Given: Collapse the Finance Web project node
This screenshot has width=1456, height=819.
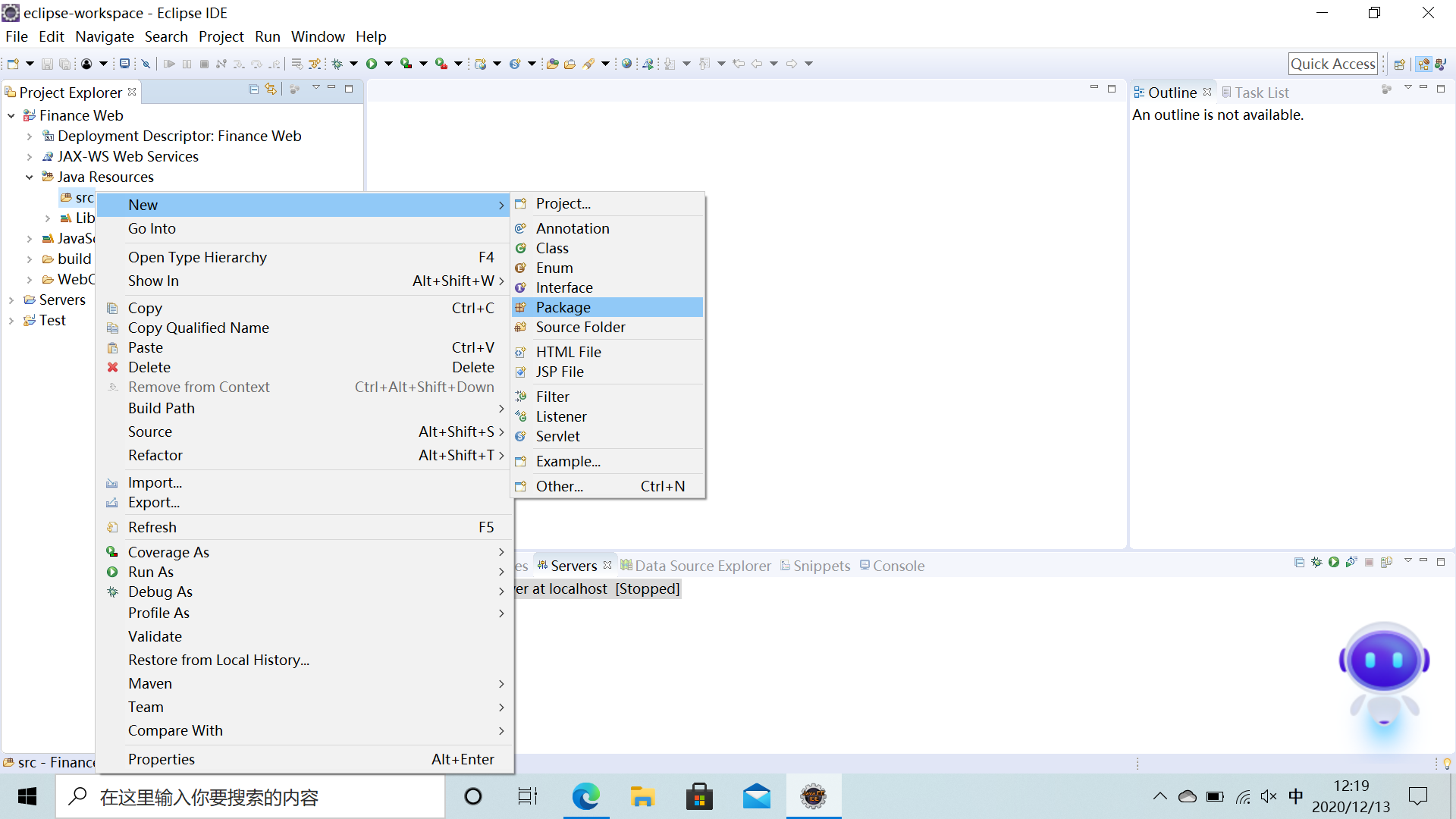Looking at the screenshot, I should 11,116.
